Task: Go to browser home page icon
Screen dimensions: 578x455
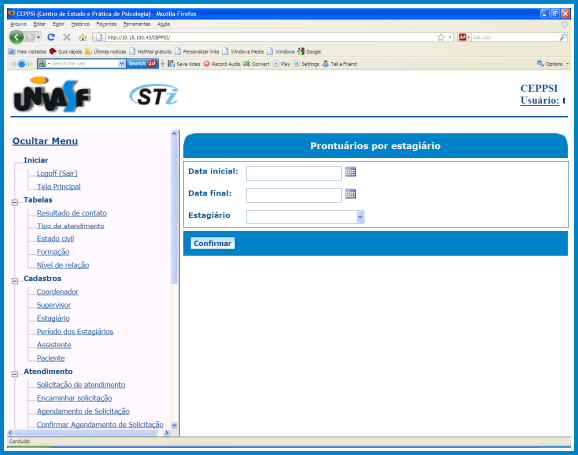Action: 83,37
